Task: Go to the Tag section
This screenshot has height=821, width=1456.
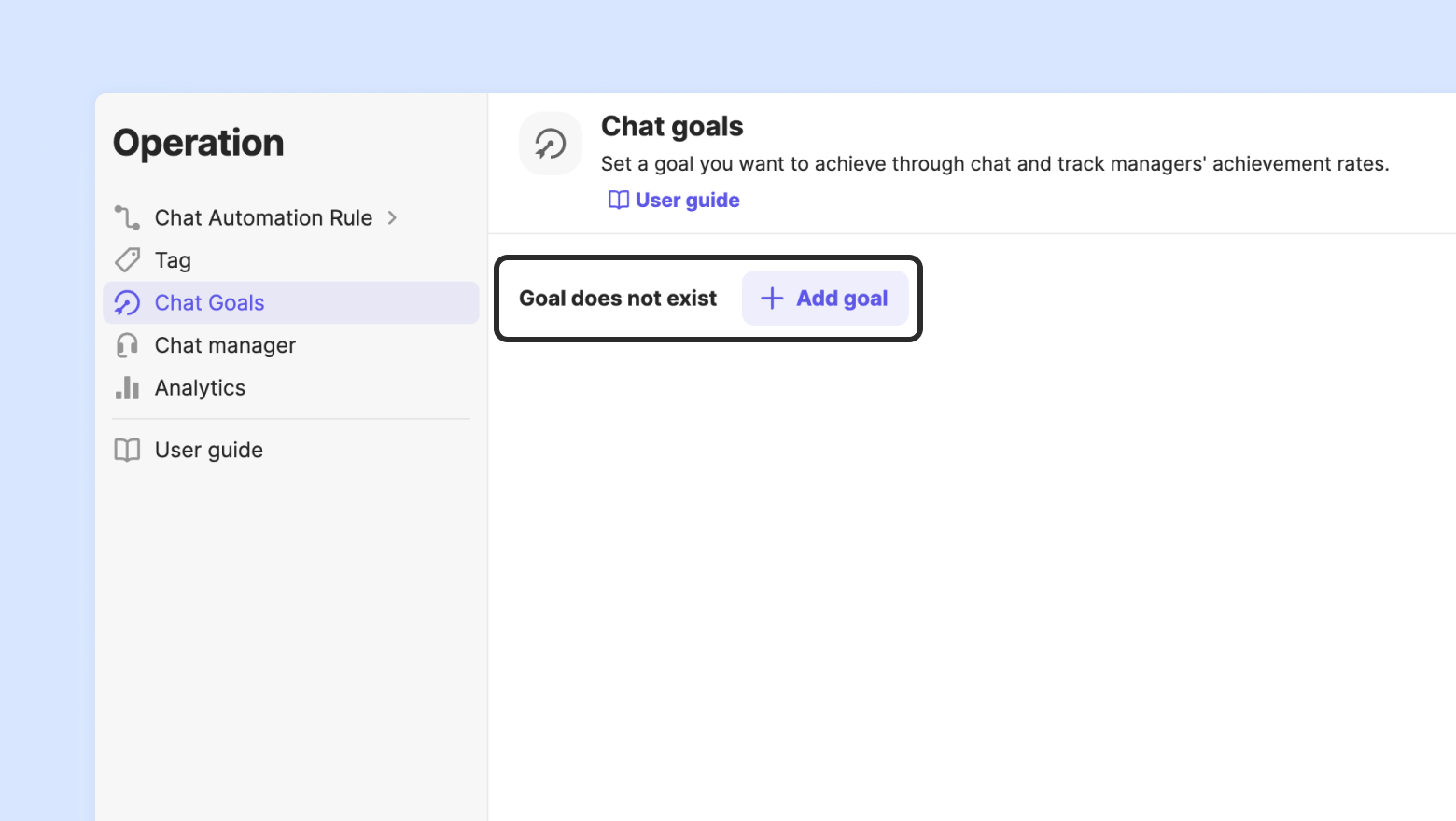Action: 173,260
